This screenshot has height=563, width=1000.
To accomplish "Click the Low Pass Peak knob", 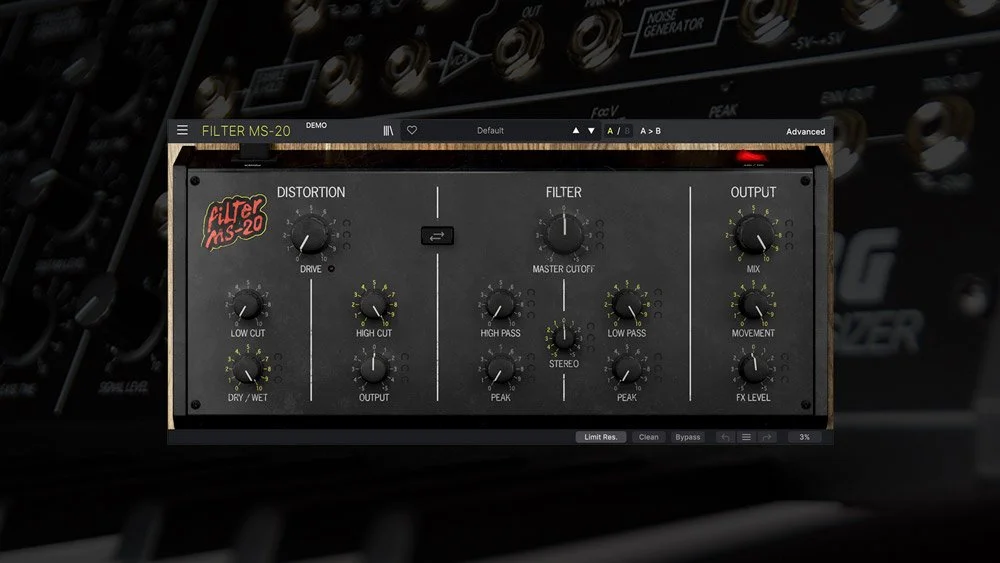I will [626, 369].
